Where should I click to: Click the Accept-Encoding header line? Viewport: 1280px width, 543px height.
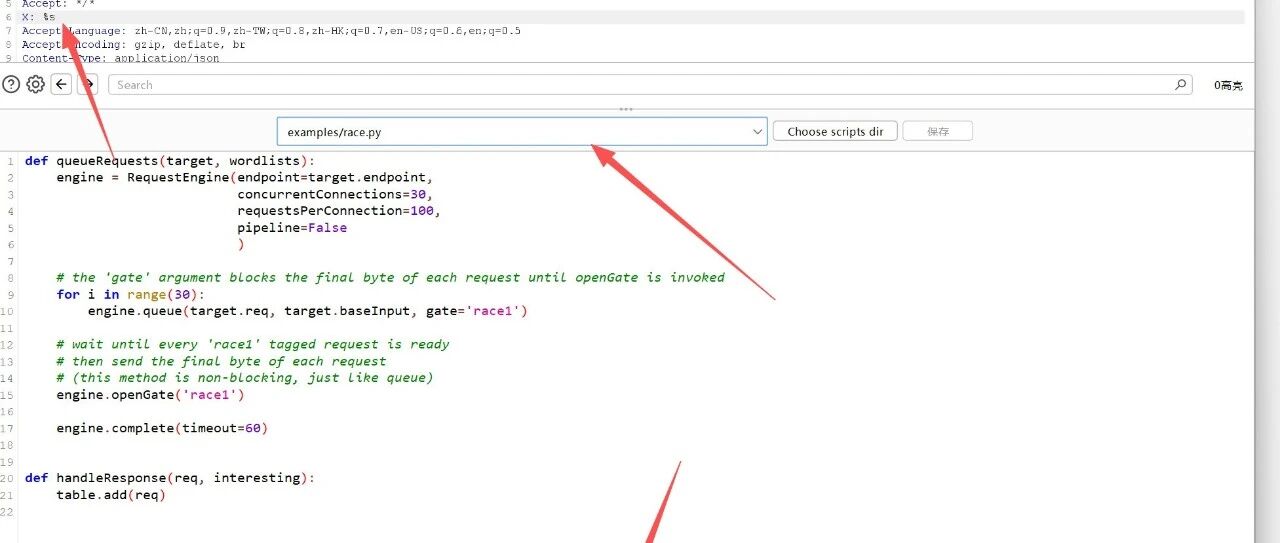(x=134, y=45)
